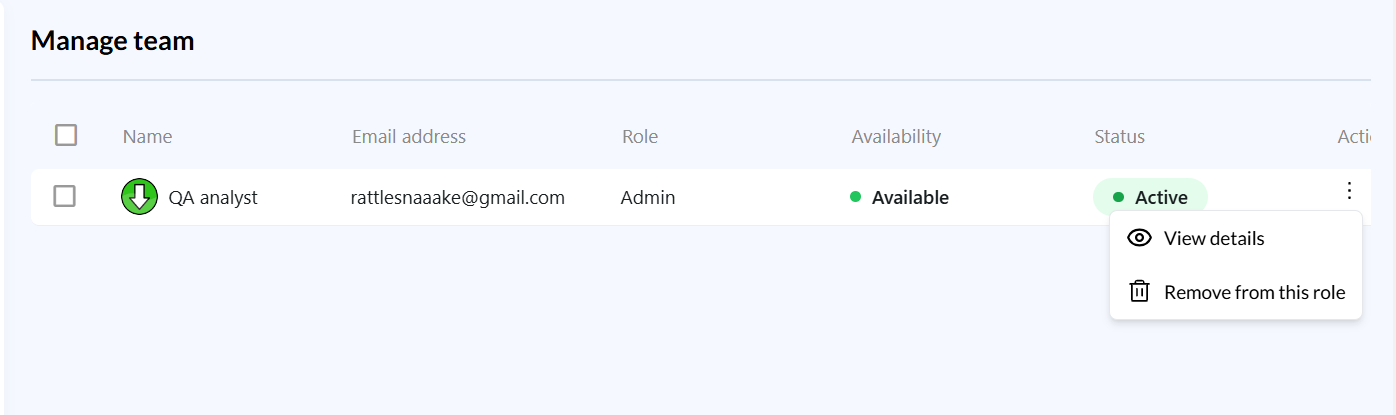The width and height of the screenshot is (1396, 415).
Task: Click the Email address column header
Action: pos(408,136)
